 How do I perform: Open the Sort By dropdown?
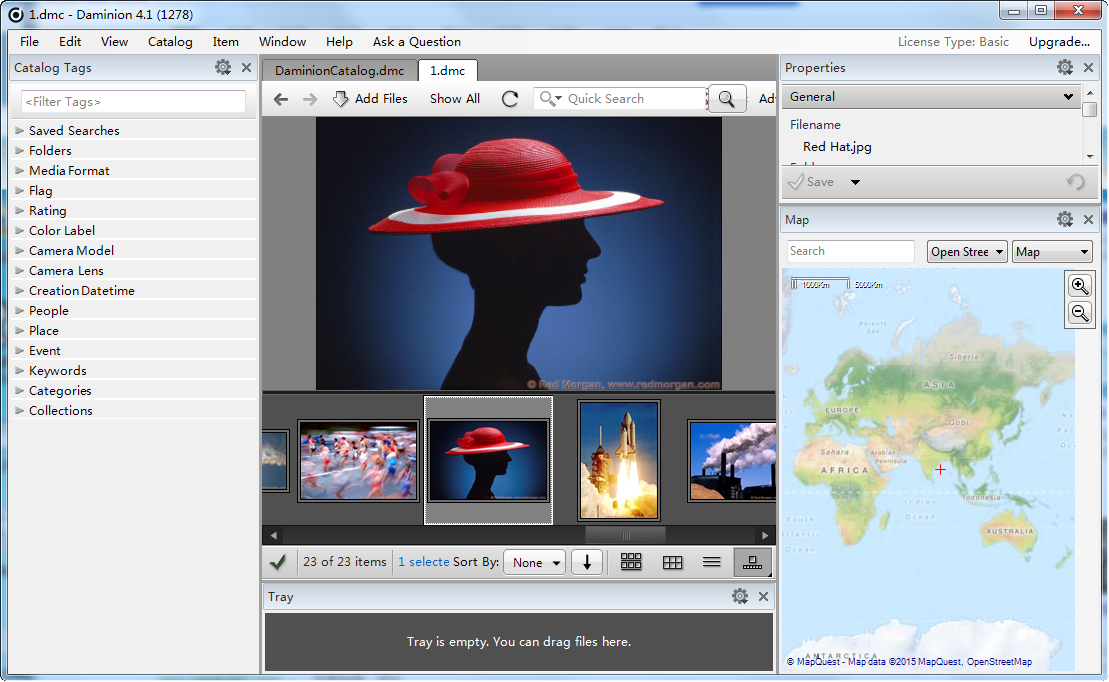pos(534,562)
